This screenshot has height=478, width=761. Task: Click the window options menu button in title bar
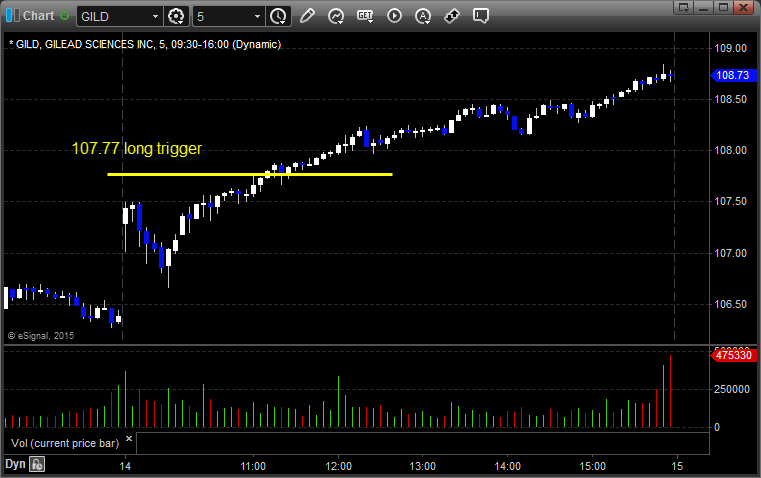[684, 7]
